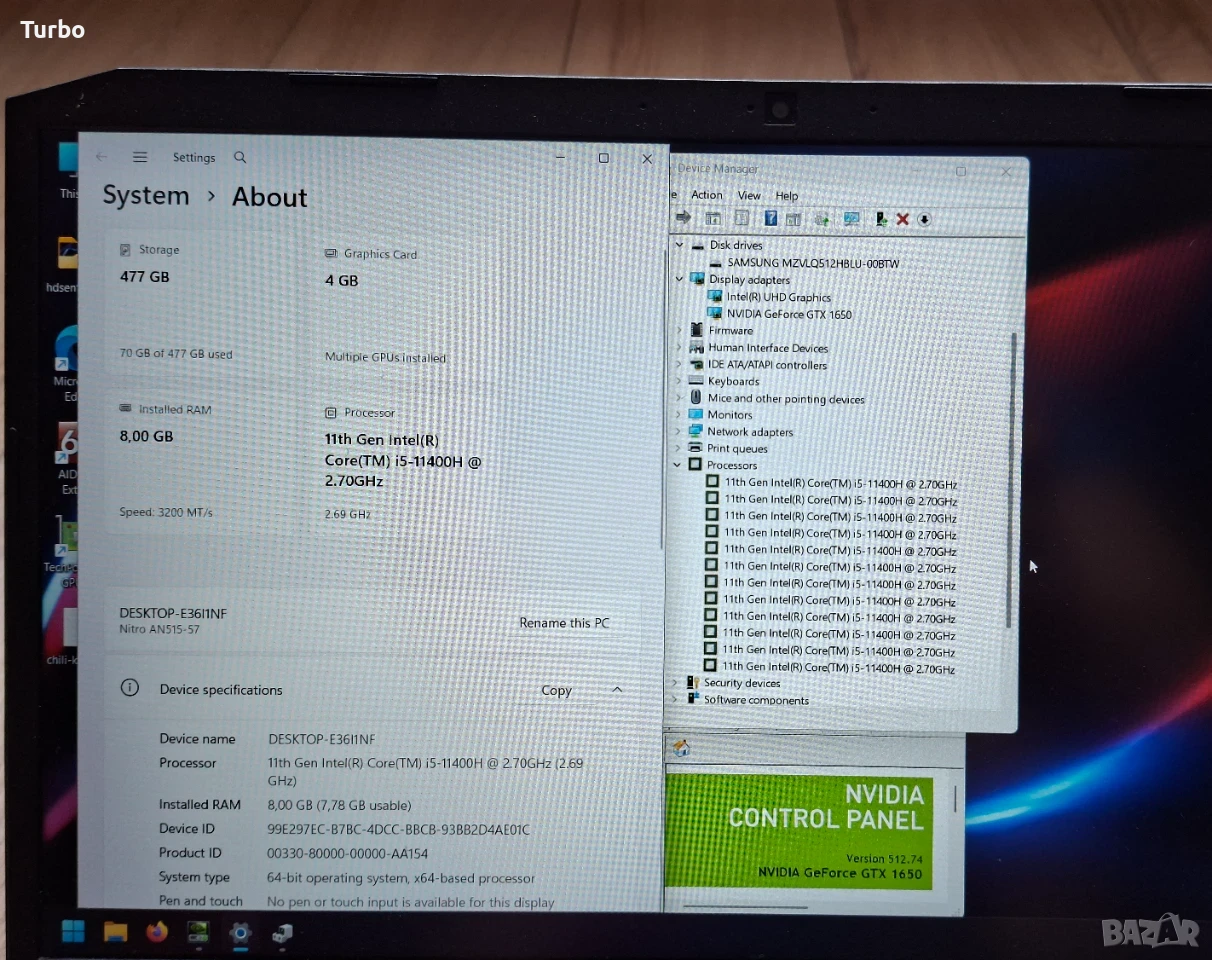Copy device specifications with Copy button
The width and height of the screenshot is (1212, 960).
(556, 690)
